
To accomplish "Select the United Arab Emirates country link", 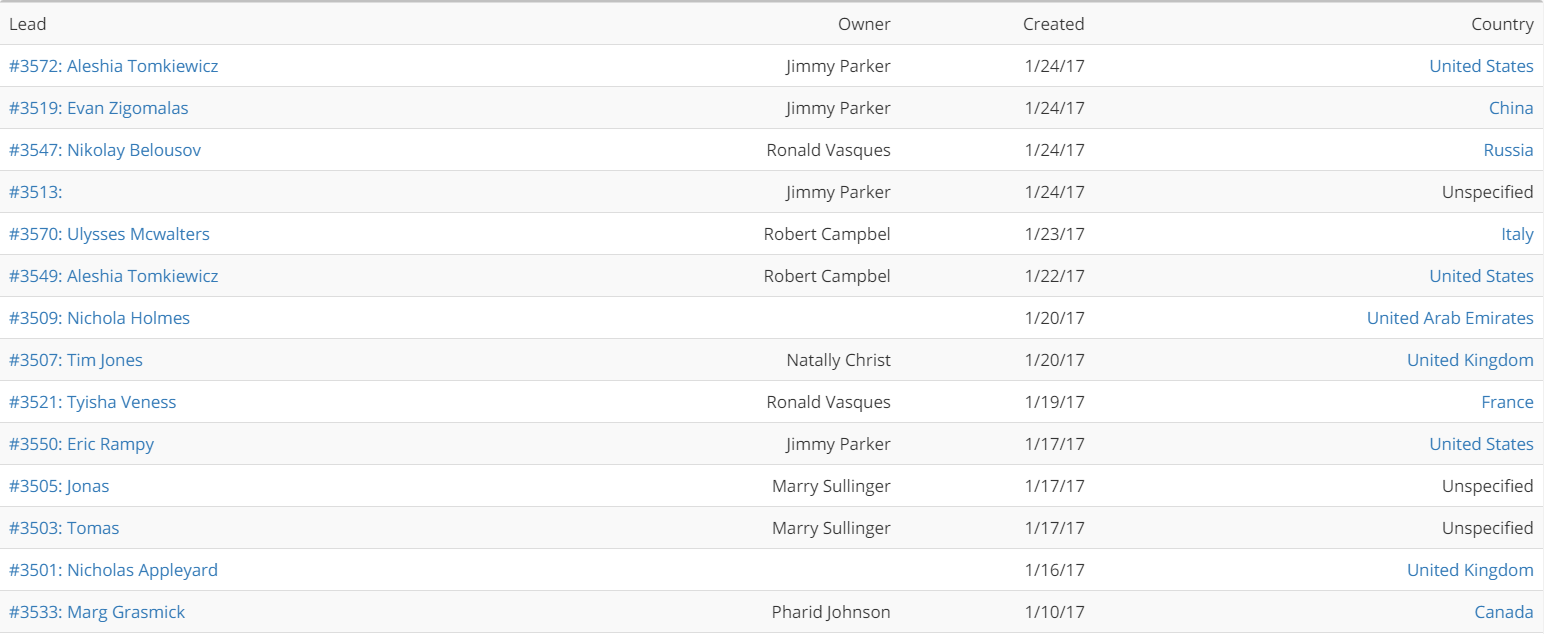I will click(x=1450, y=318).
